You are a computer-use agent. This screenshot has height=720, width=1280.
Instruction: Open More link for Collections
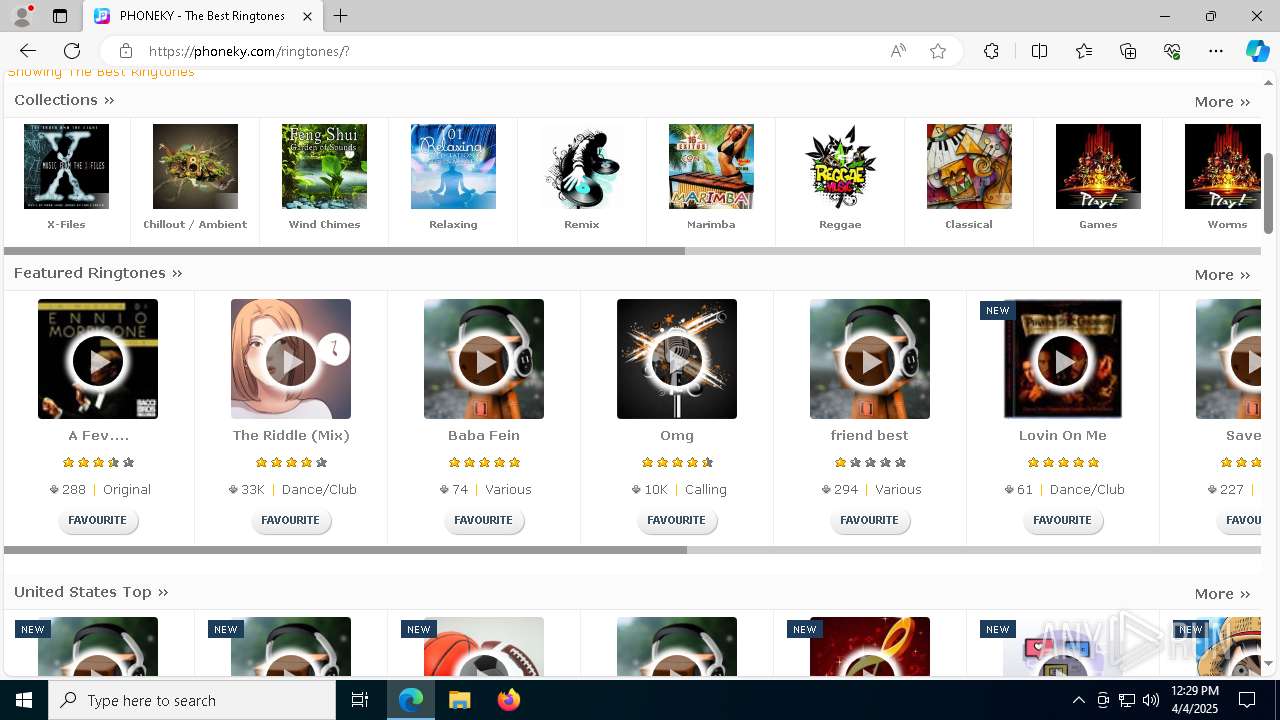click(x=1222, y=102)
